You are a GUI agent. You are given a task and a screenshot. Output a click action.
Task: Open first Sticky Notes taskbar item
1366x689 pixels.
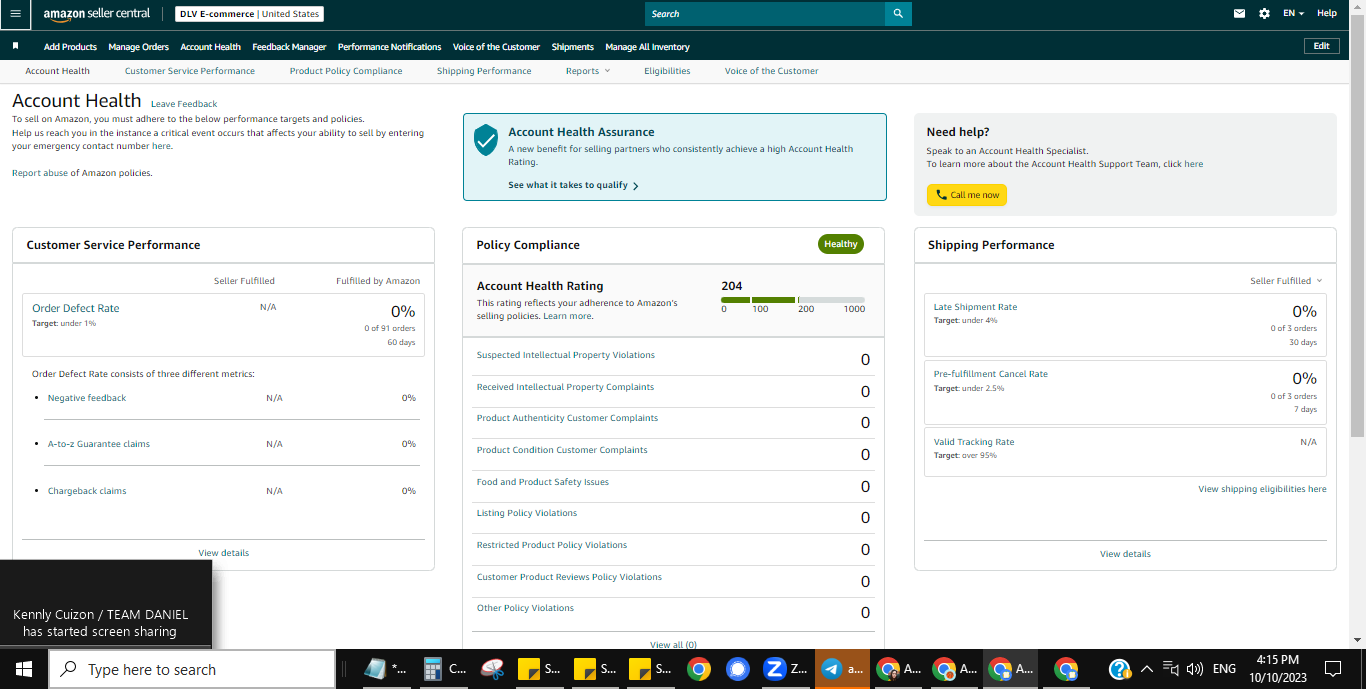[x=540, y=669]
